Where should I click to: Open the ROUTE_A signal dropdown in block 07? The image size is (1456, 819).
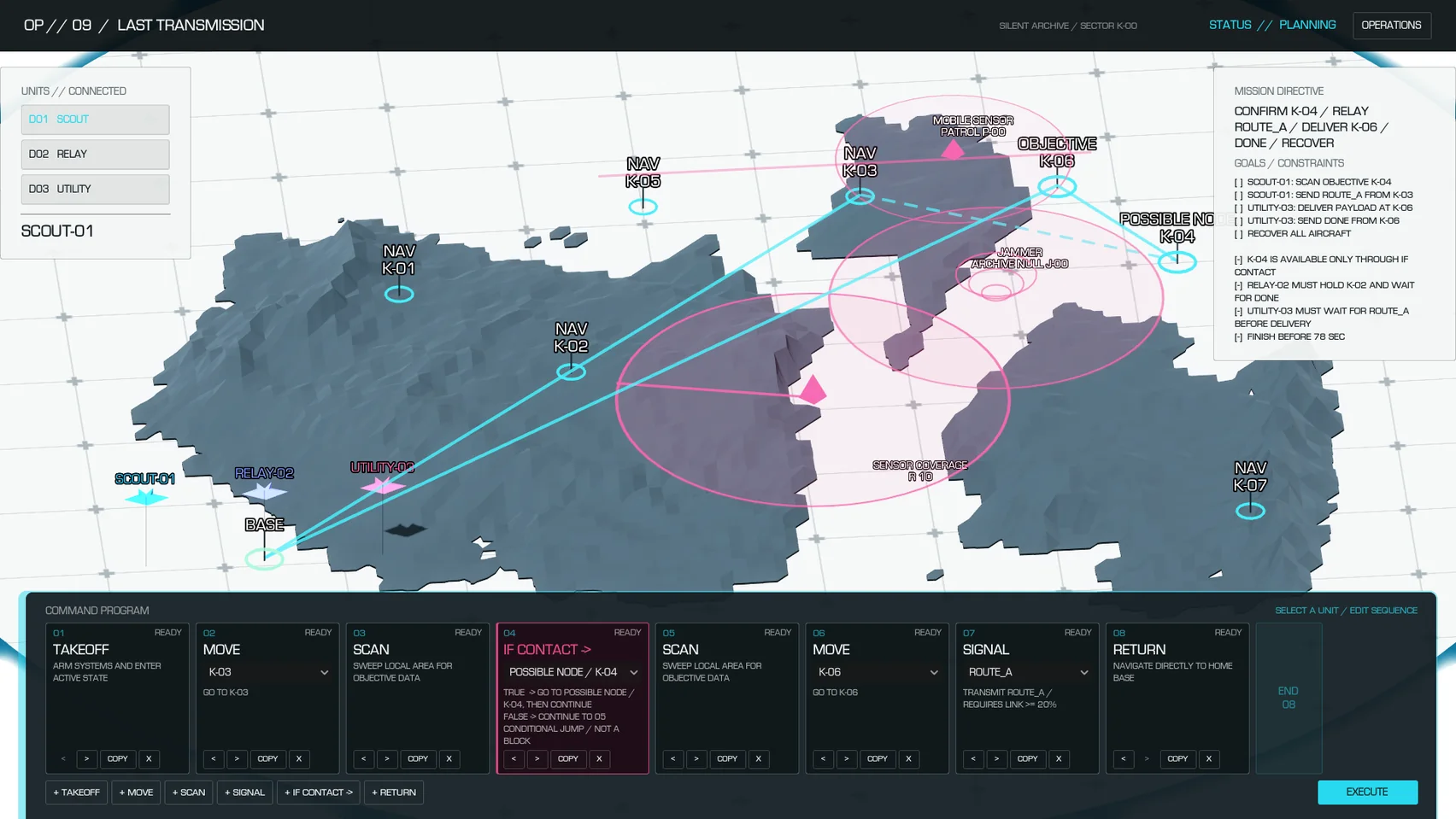(1027, 672)
